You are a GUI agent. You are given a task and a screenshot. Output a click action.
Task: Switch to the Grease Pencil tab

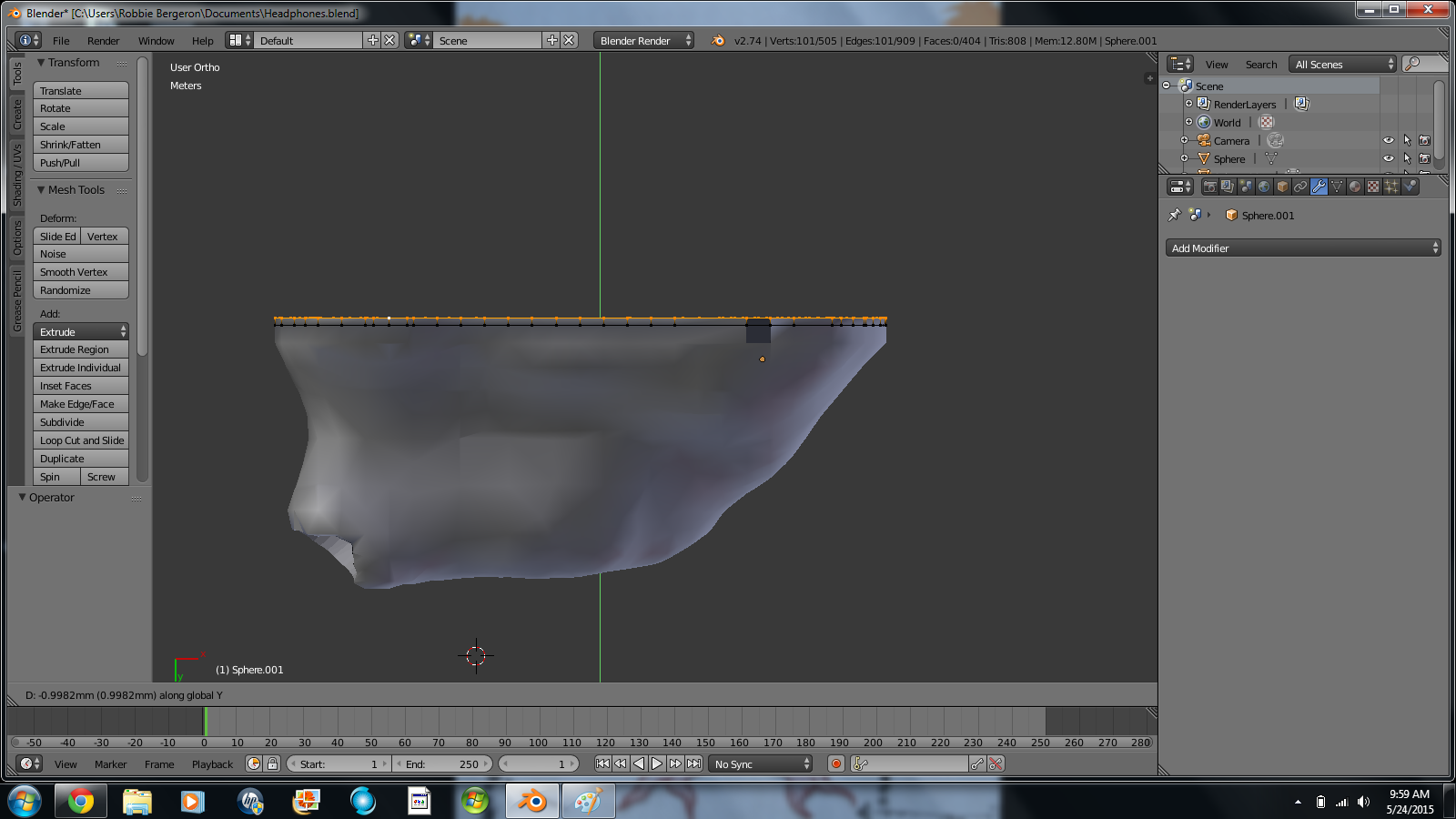[17, 301]
